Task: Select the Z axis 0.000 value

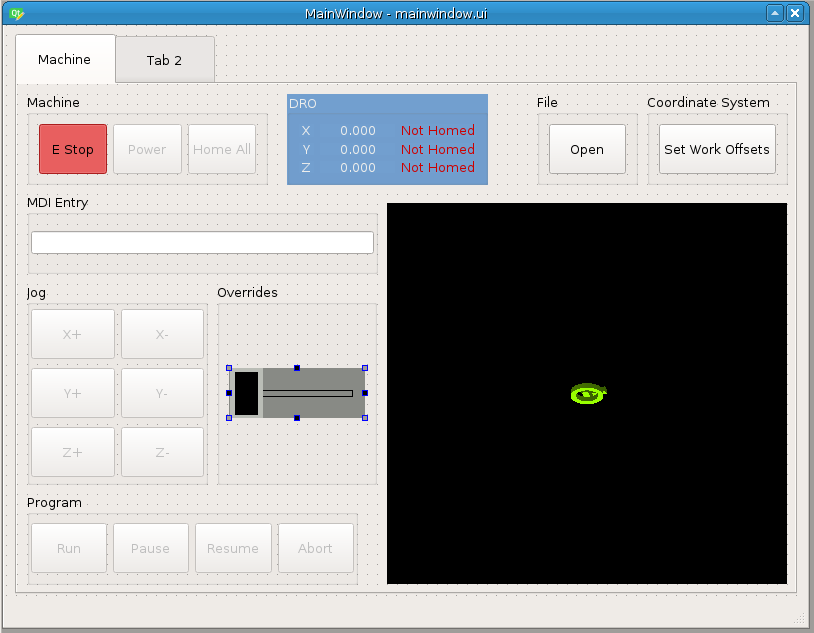Action: (x=358, y=167)
